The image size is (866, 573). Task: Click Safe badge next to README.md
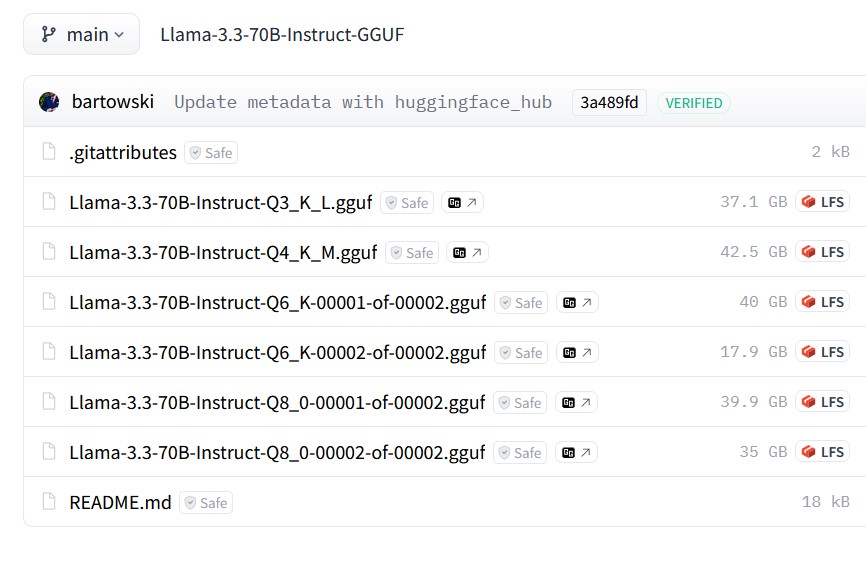point(206,503)
